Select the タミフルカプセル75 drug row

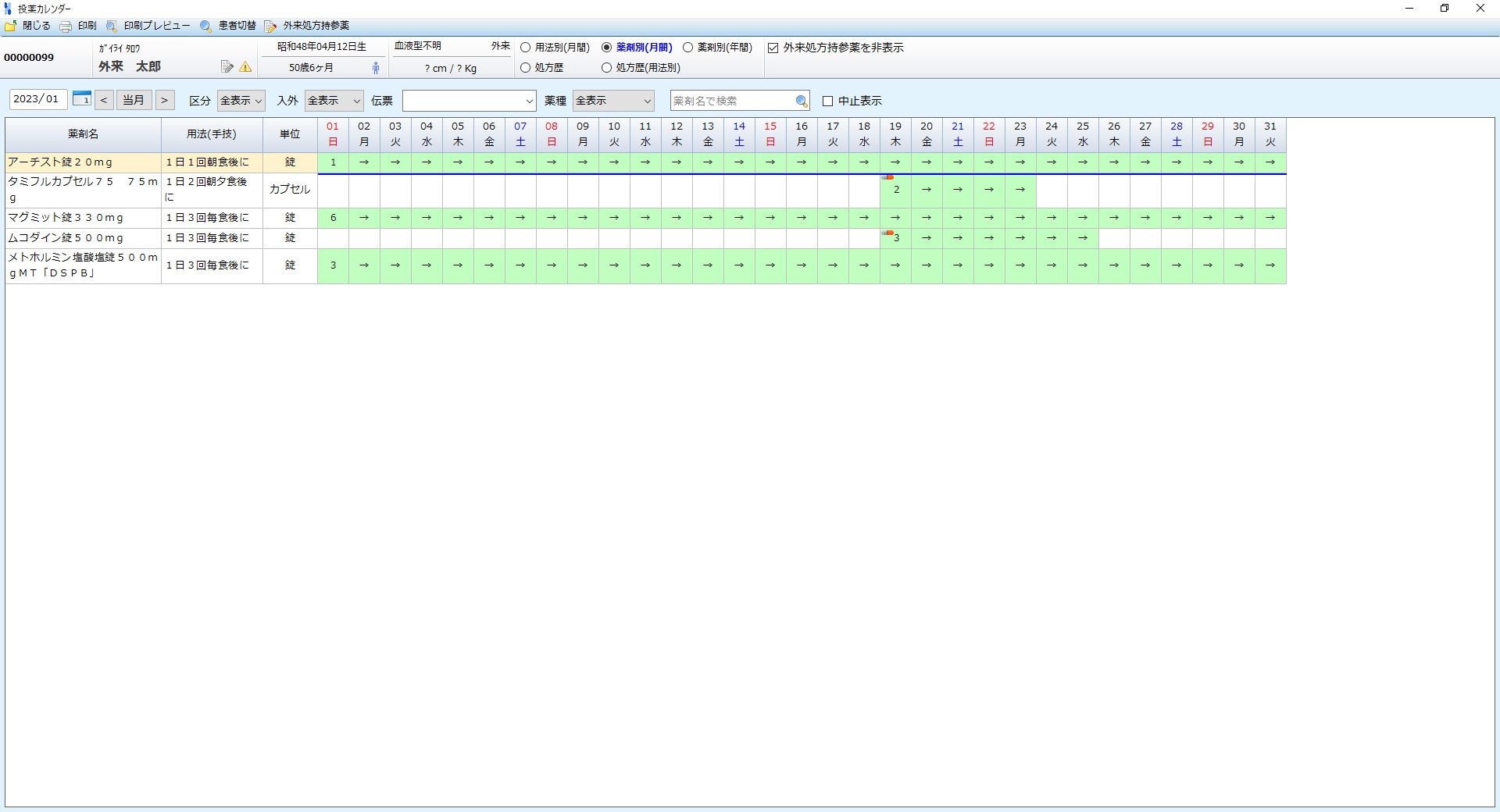pyautogui.click(x=83, y=189)
